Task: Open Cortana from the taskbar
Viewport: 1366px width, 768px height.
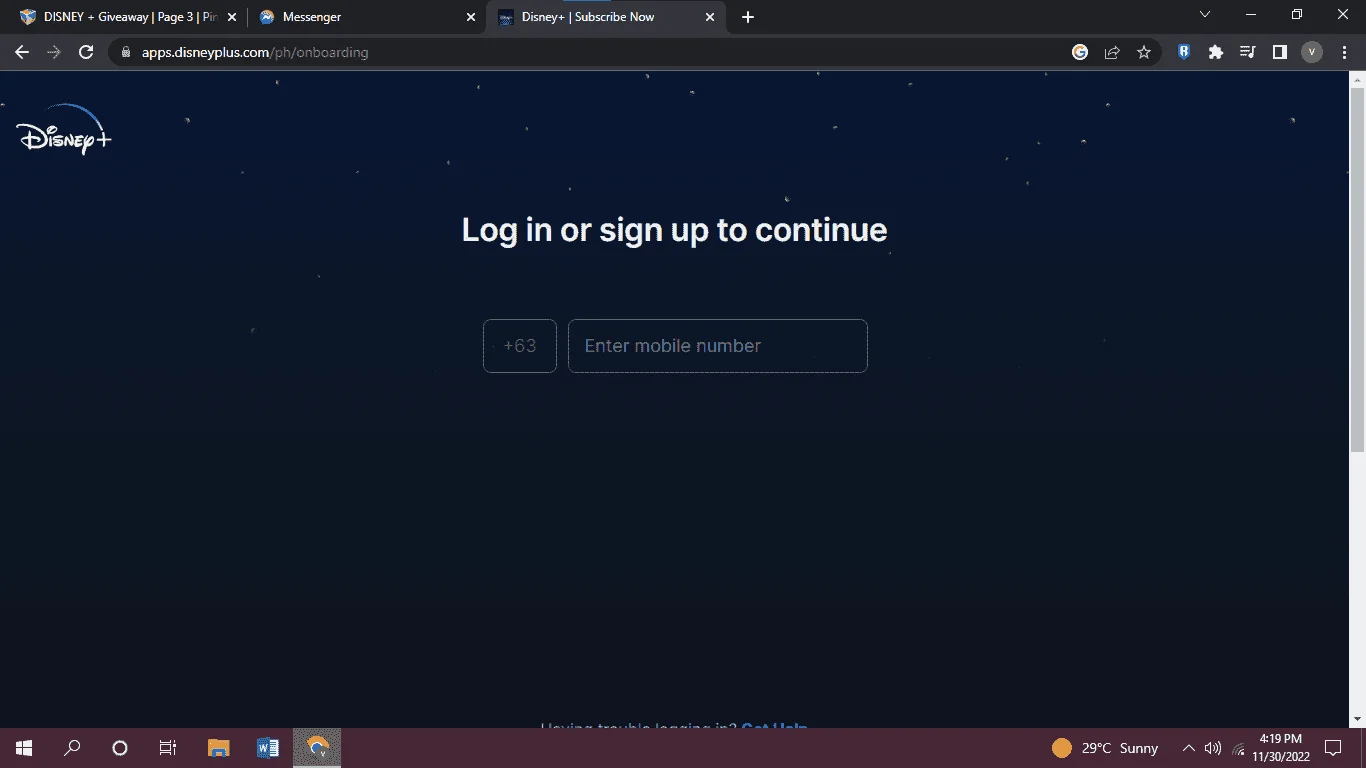Action: [x=120, y=748]
